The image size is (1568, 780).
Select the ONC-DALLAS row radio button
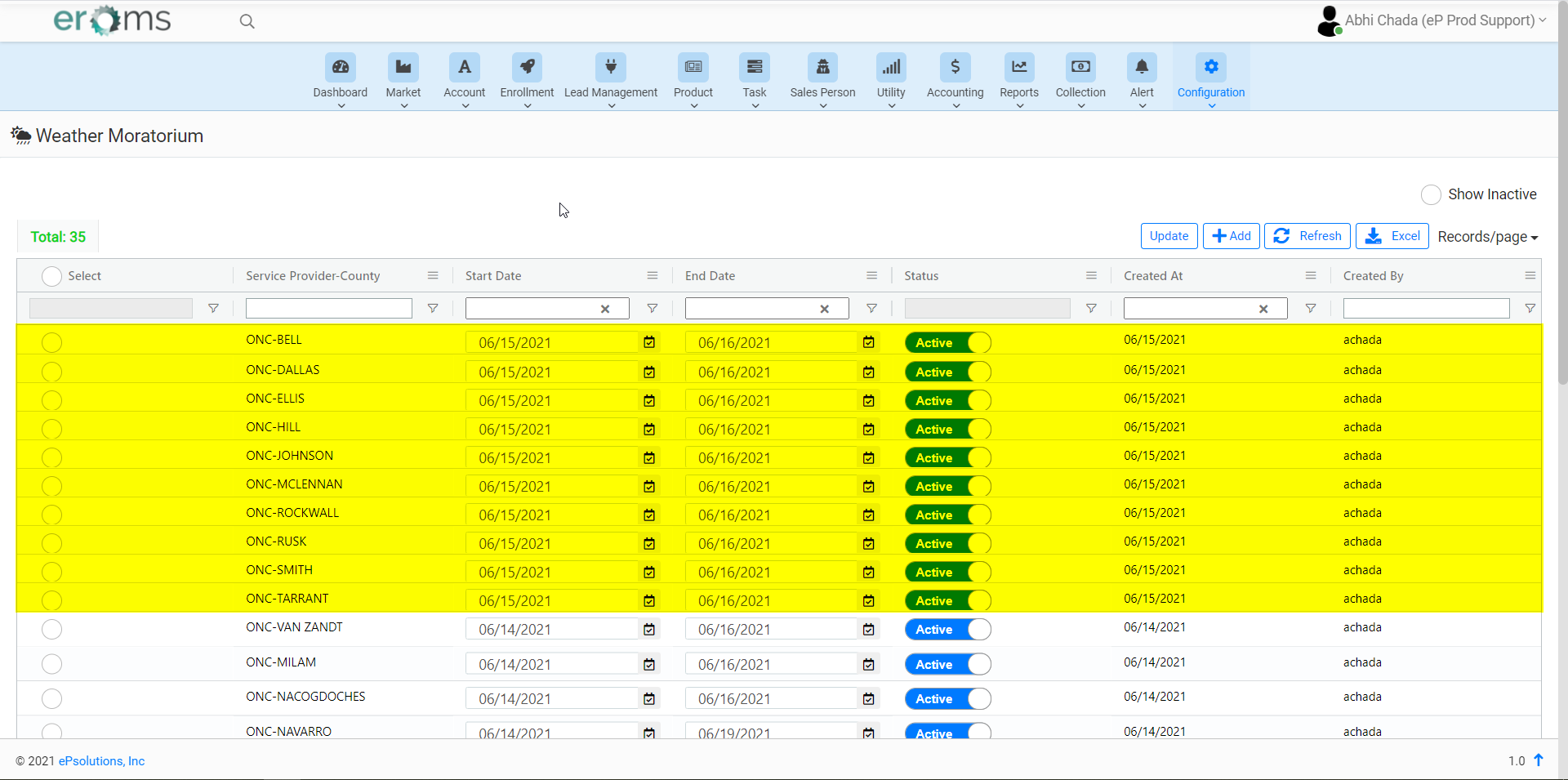(x=51, y=372)
